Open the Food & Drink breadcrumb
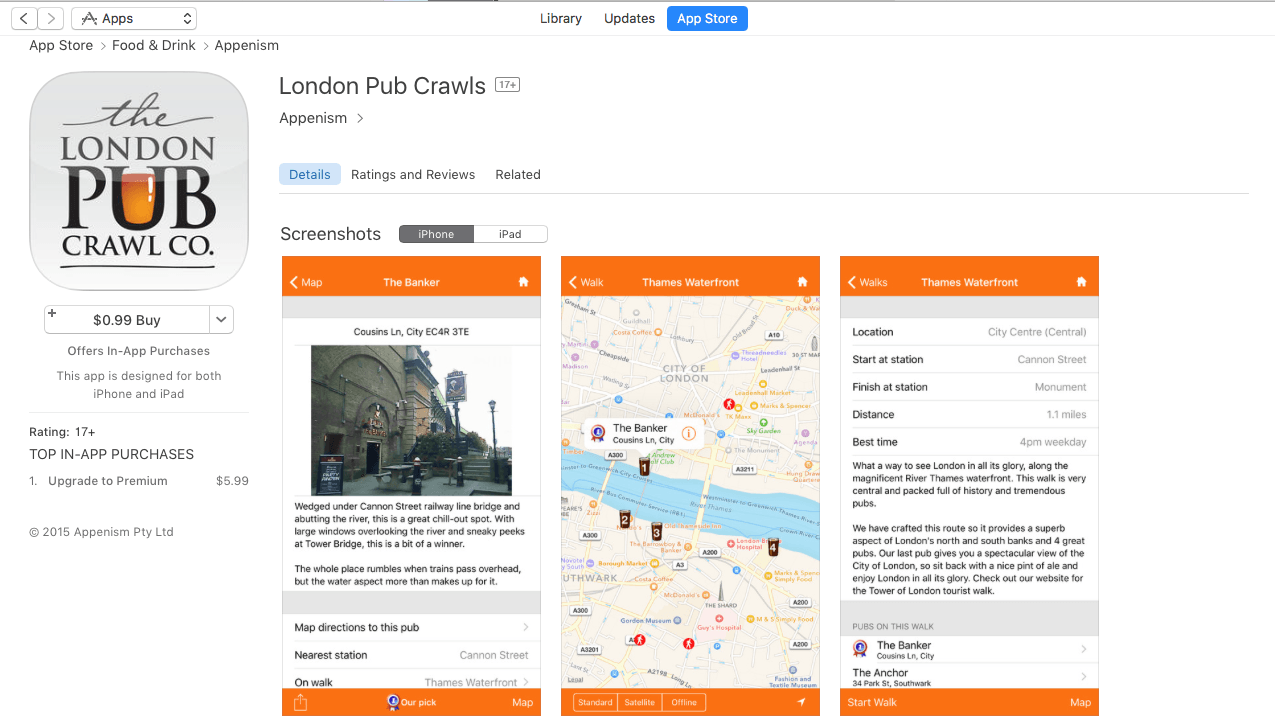 (x=154, y=45)
